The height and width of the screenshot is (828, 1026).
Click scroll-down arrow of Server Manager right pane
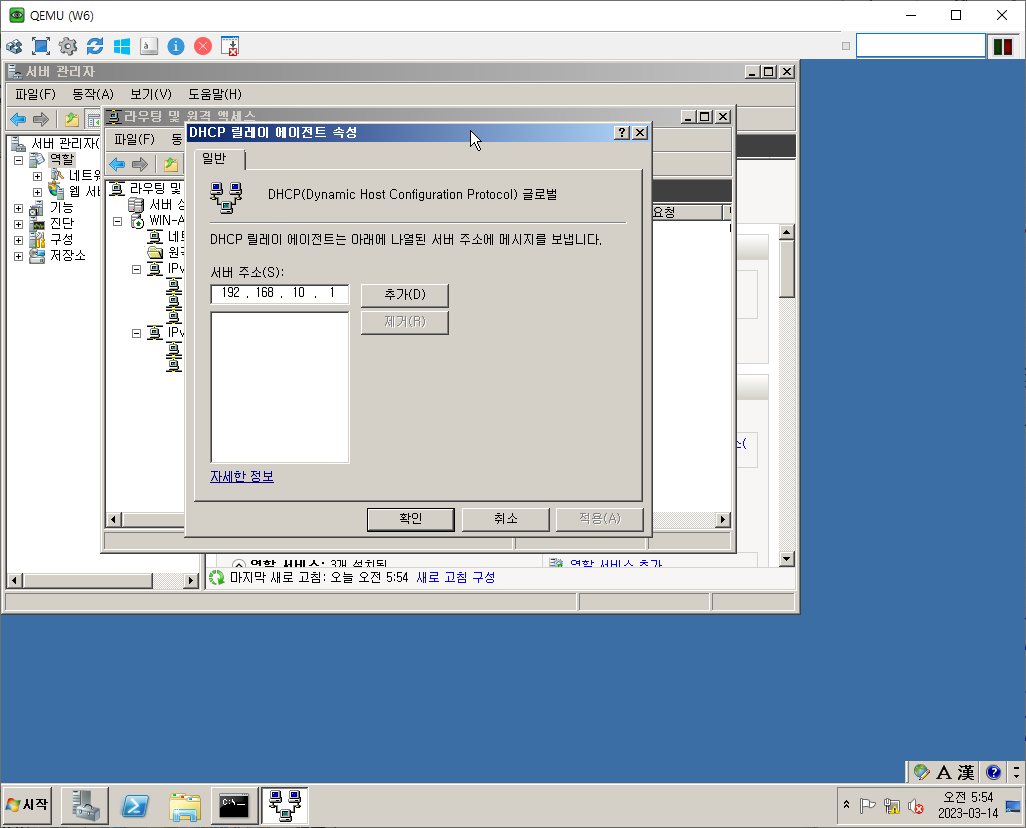(x=787, y=559)
